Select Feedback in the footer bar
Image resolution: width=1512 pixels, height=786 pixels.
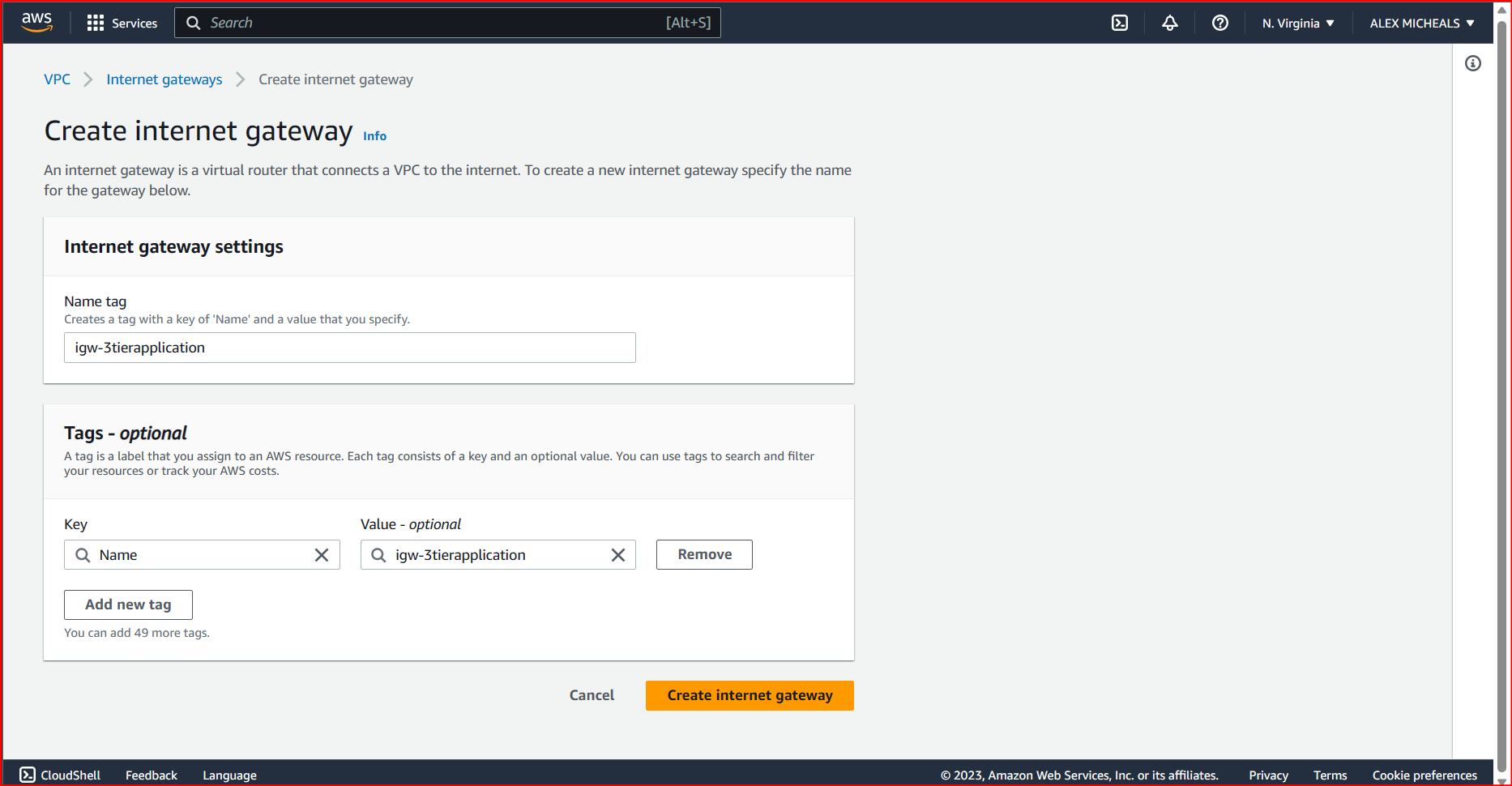coord(151,775)
